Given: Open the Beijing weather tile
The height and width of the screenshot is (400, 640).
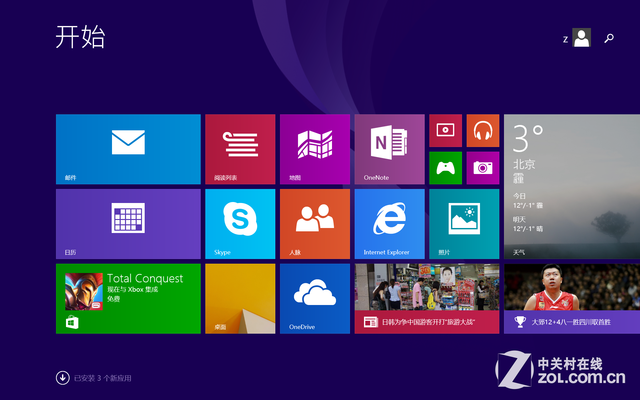Looking at the screenshot, I should tap(572, 187).
